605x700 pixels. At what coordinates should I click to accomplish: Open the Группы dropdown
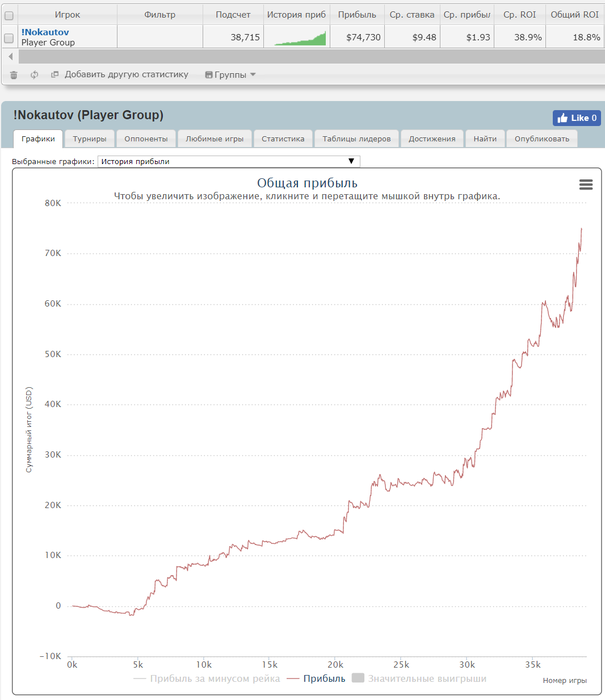click(230, 75)
